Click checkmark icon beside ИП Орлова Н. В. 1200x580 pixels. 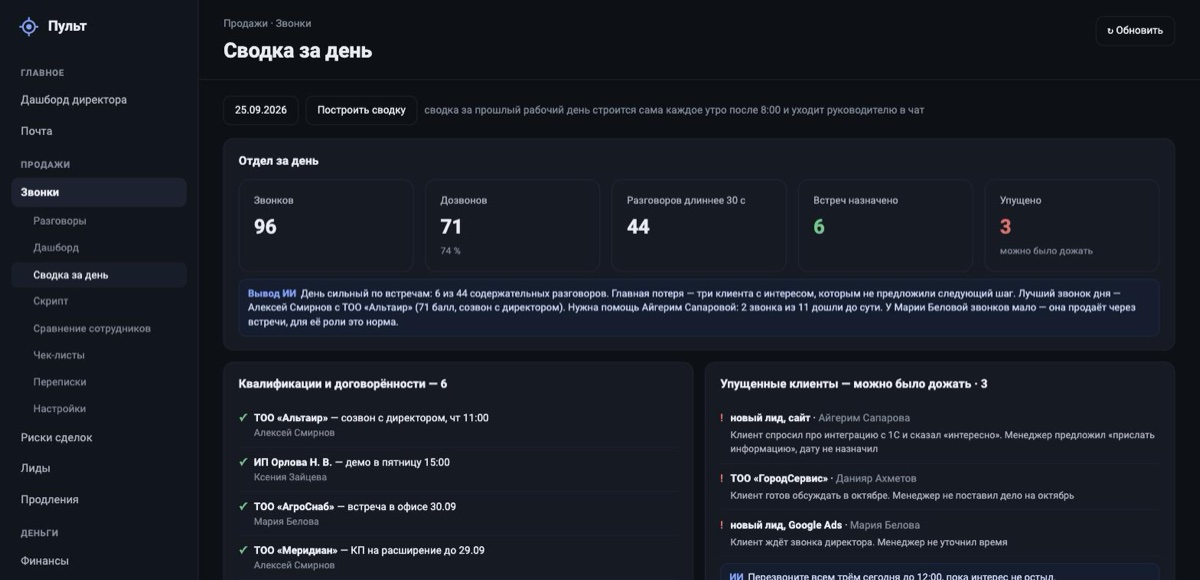(x=243, y=462)
